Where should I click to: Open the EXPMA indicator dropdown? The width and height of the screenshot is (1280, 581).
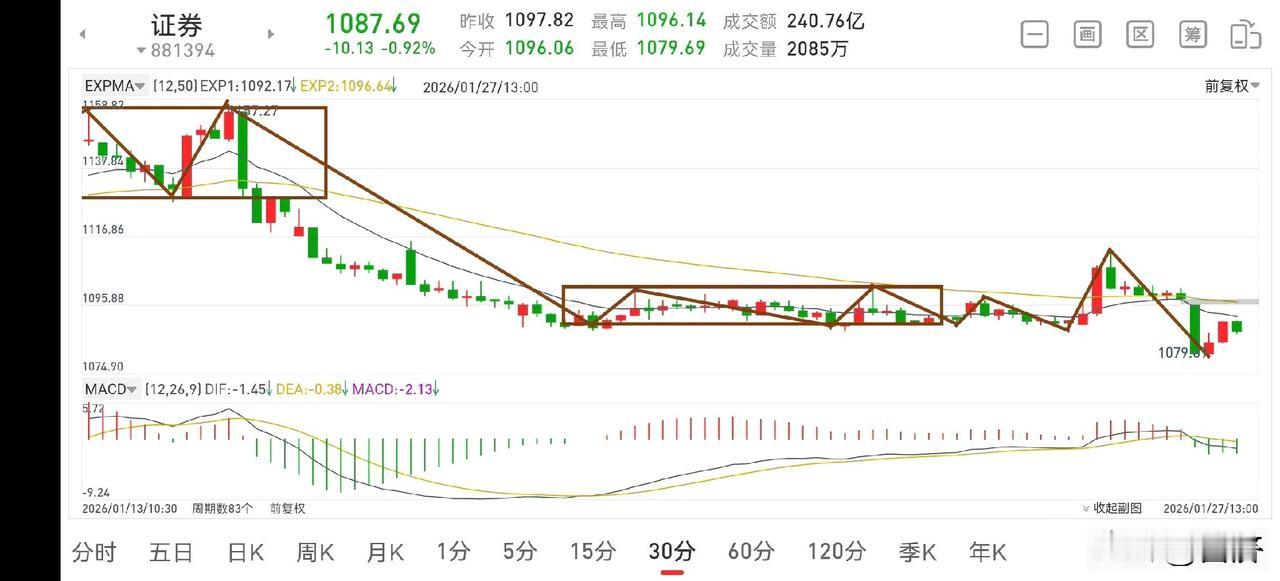pyautogui.click(x=115, y=86)
